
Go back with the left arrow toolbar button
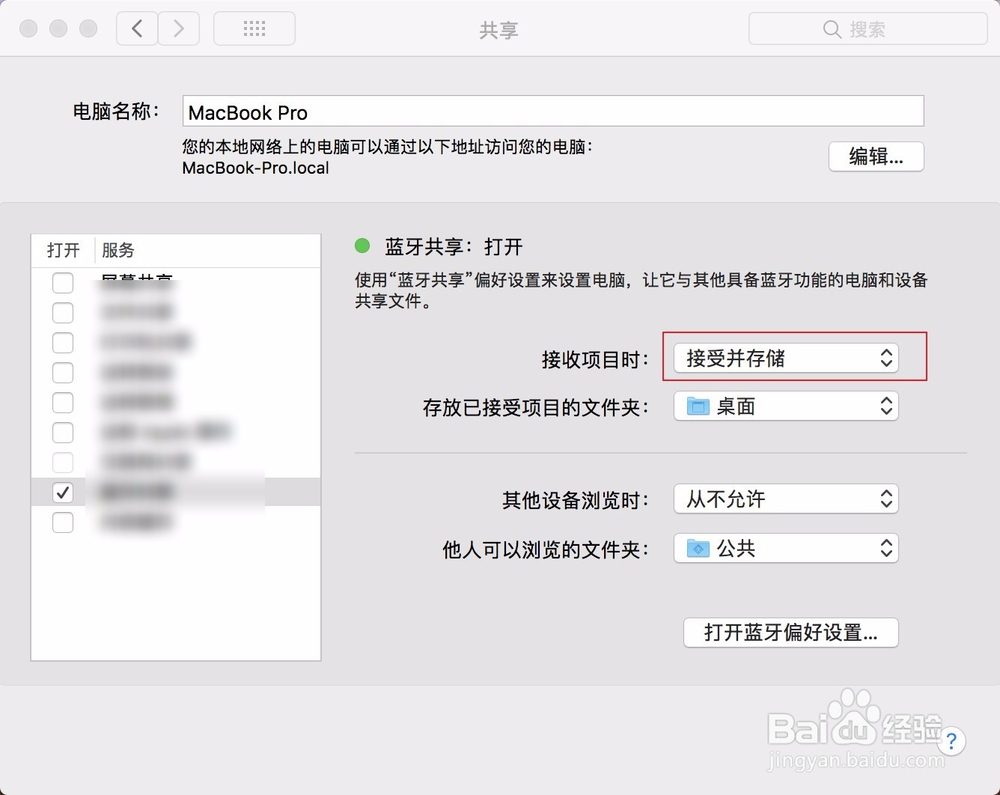coord(137,29)
